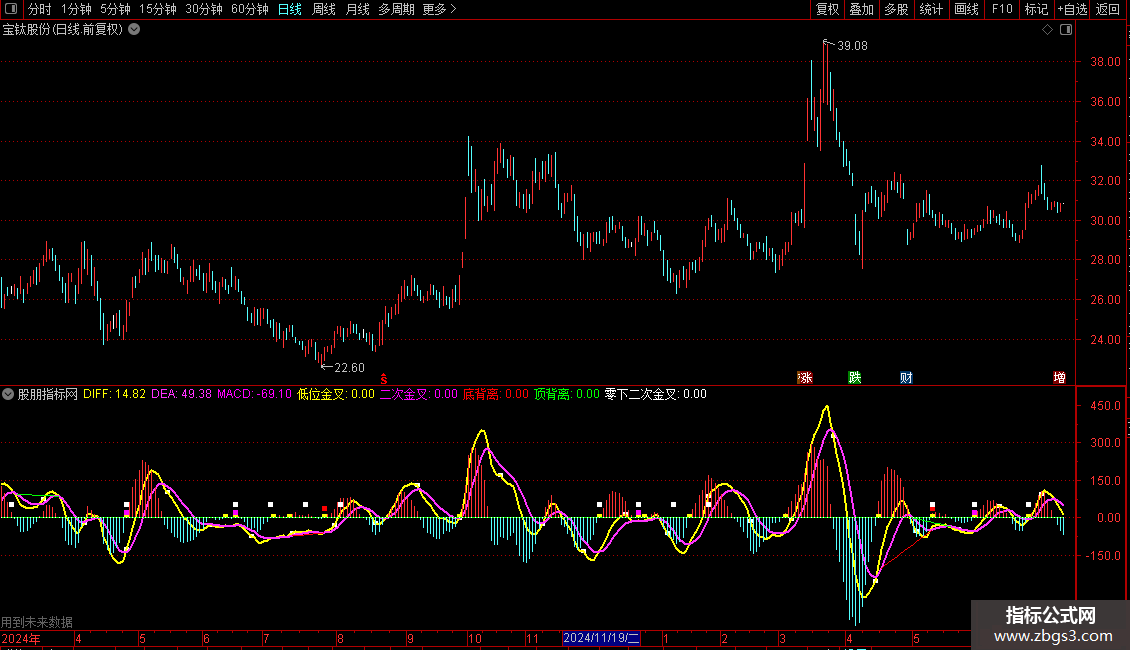Switch to 分时 intraday view

(x=40, y=9)
